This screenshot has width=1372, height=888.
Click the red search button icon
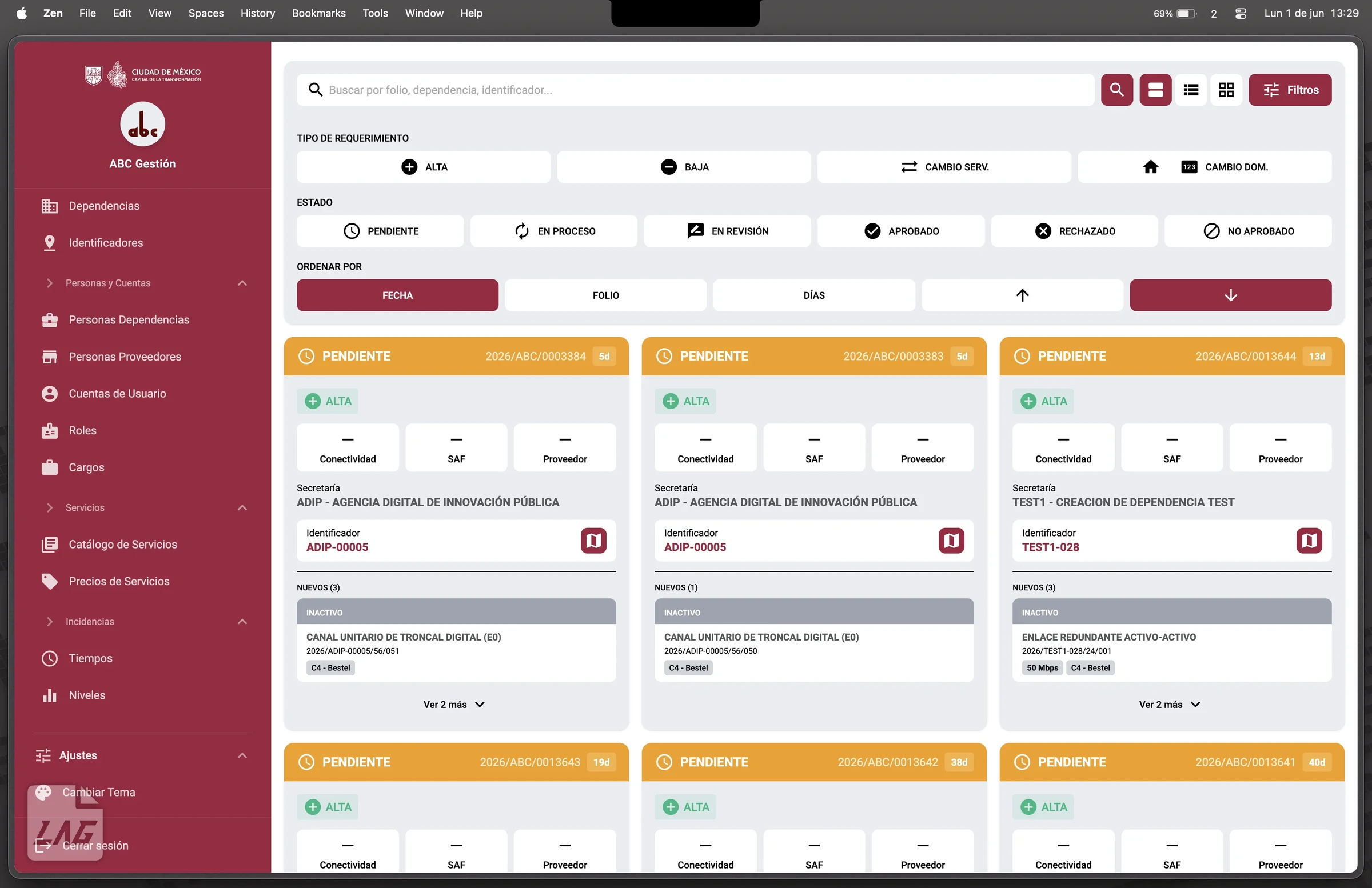tap(1116, 90)
